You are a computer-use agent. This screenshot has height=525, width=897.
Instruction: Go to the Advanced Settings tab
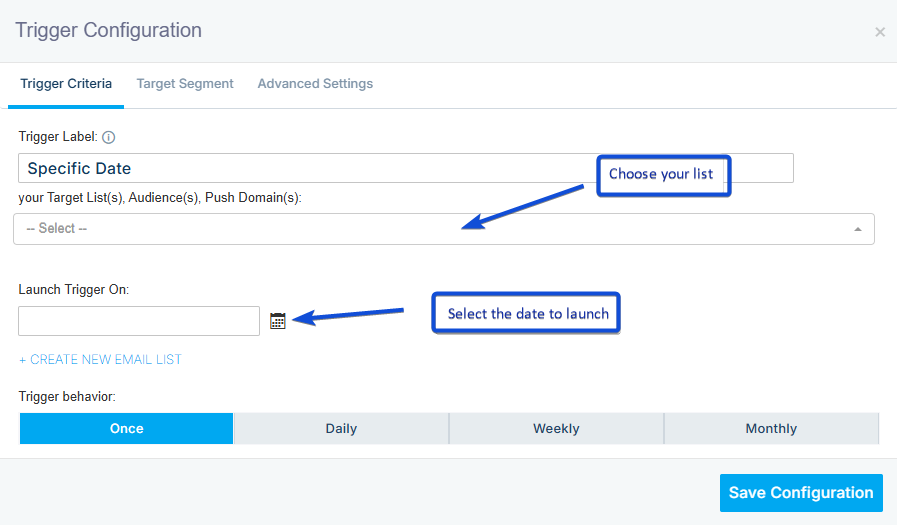[315, 84]
